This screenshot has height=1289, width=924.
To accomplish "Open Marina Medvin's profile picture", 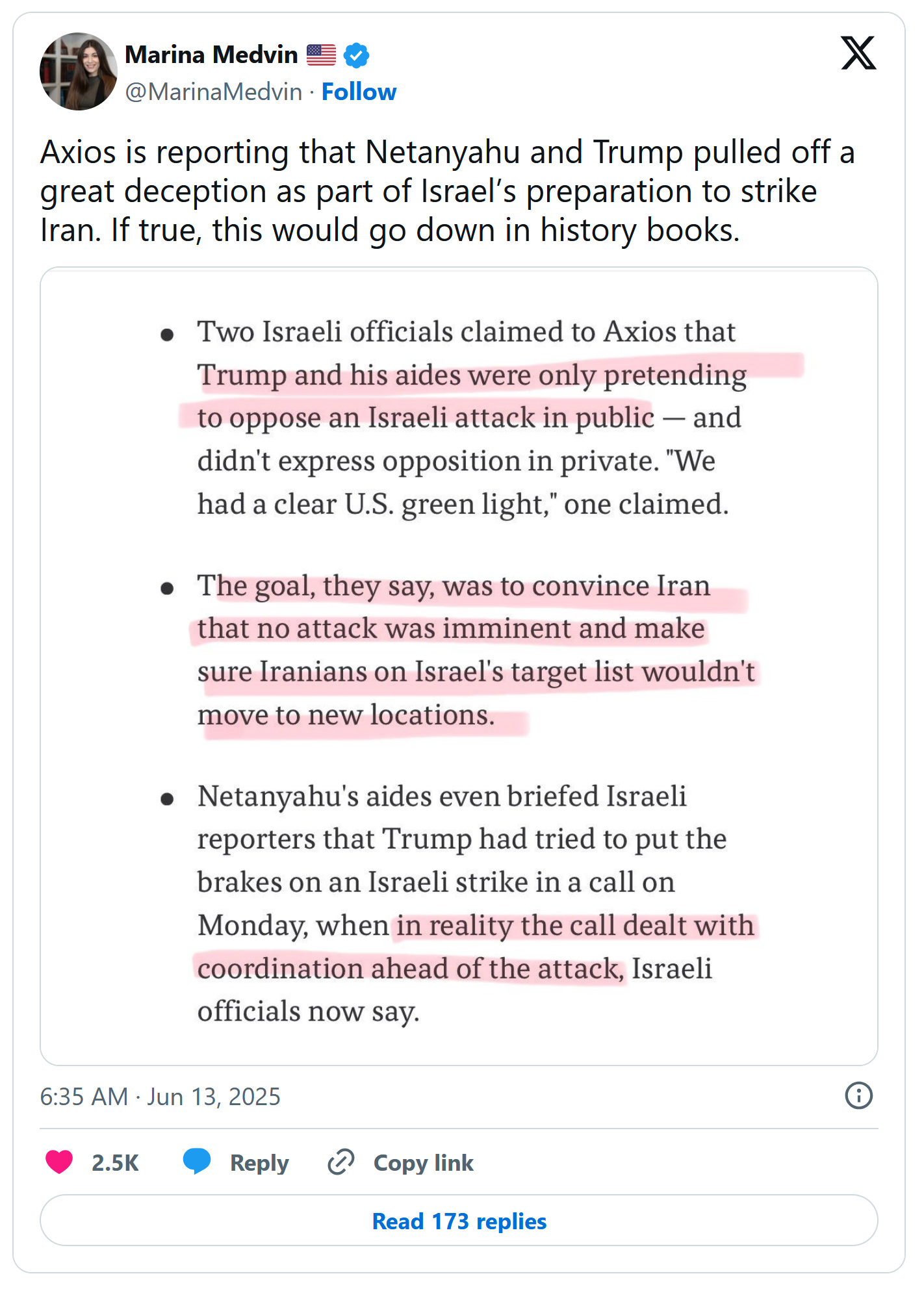I will (78, 71).
